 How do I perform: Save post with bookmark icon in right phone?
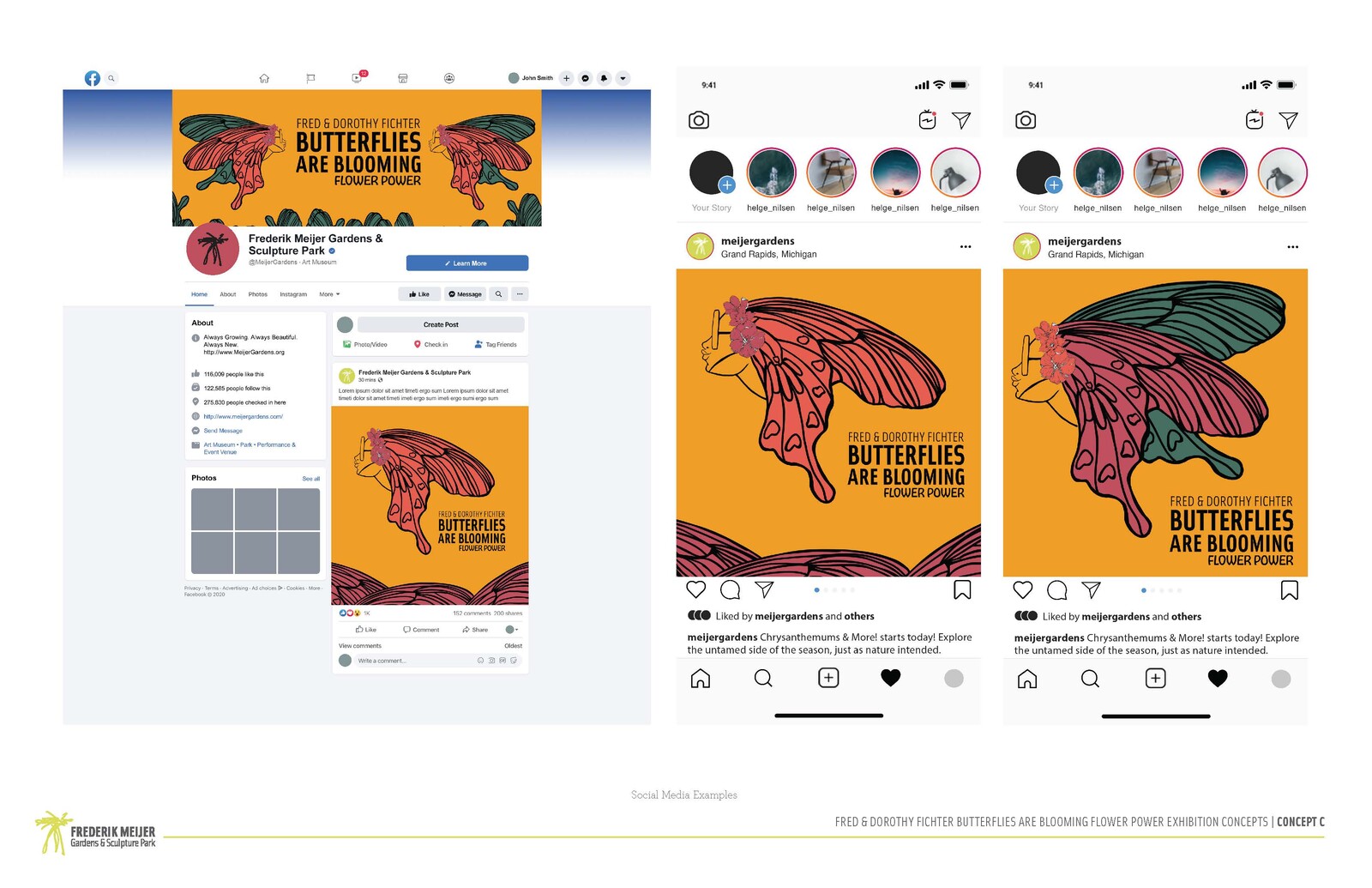(1289, 589)
